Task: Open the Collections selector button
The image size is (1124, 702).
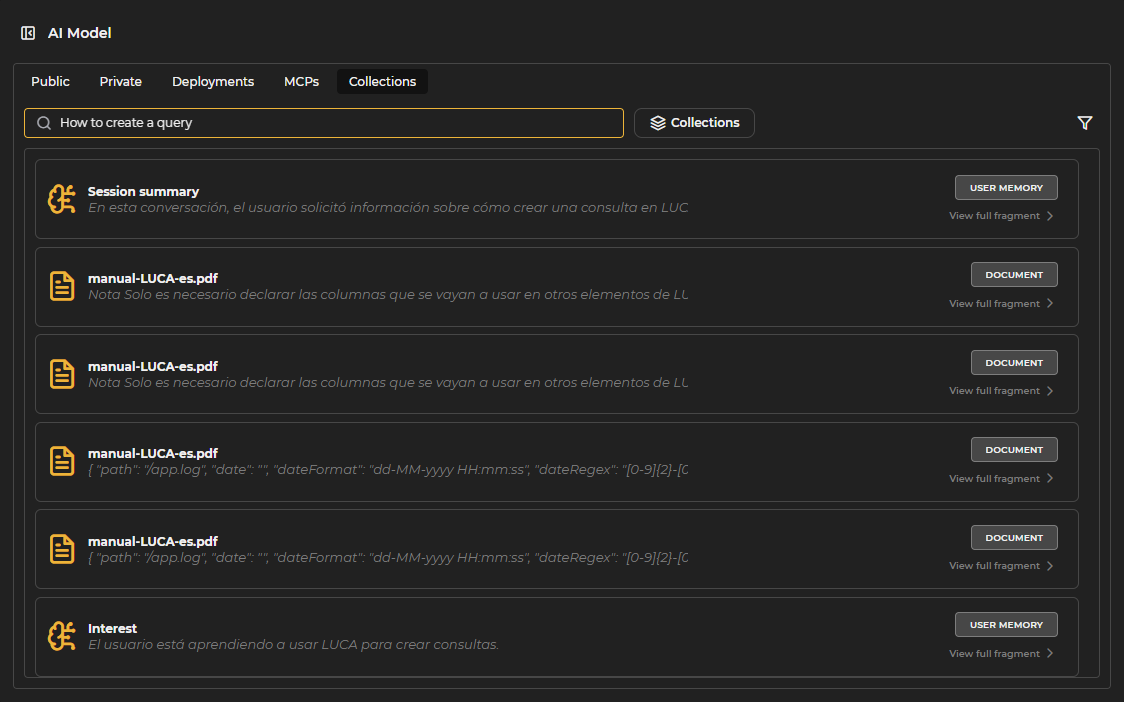Action: pyautogui.click(x=694, y=123)
